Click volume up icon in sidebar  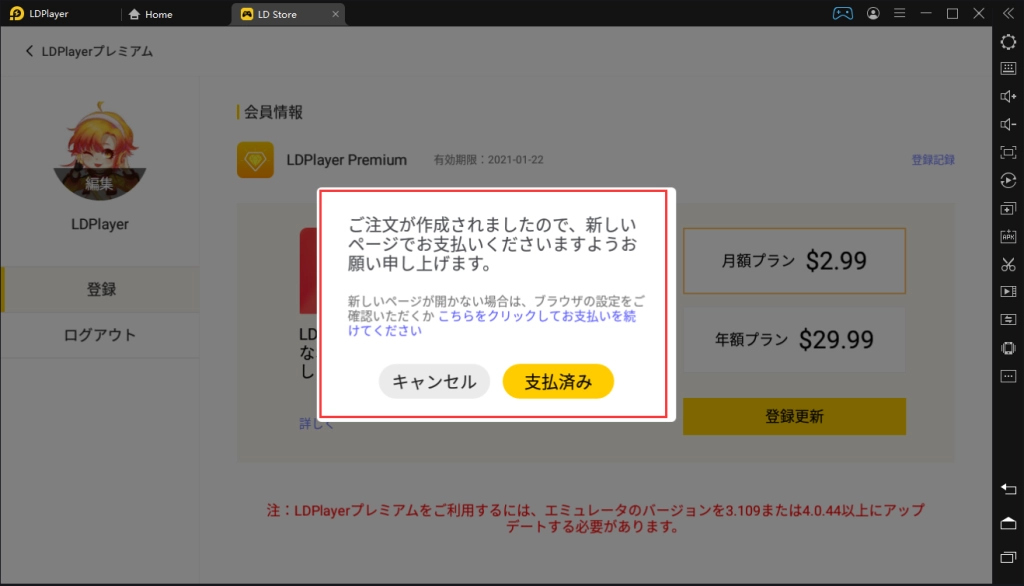point(1008,97)
